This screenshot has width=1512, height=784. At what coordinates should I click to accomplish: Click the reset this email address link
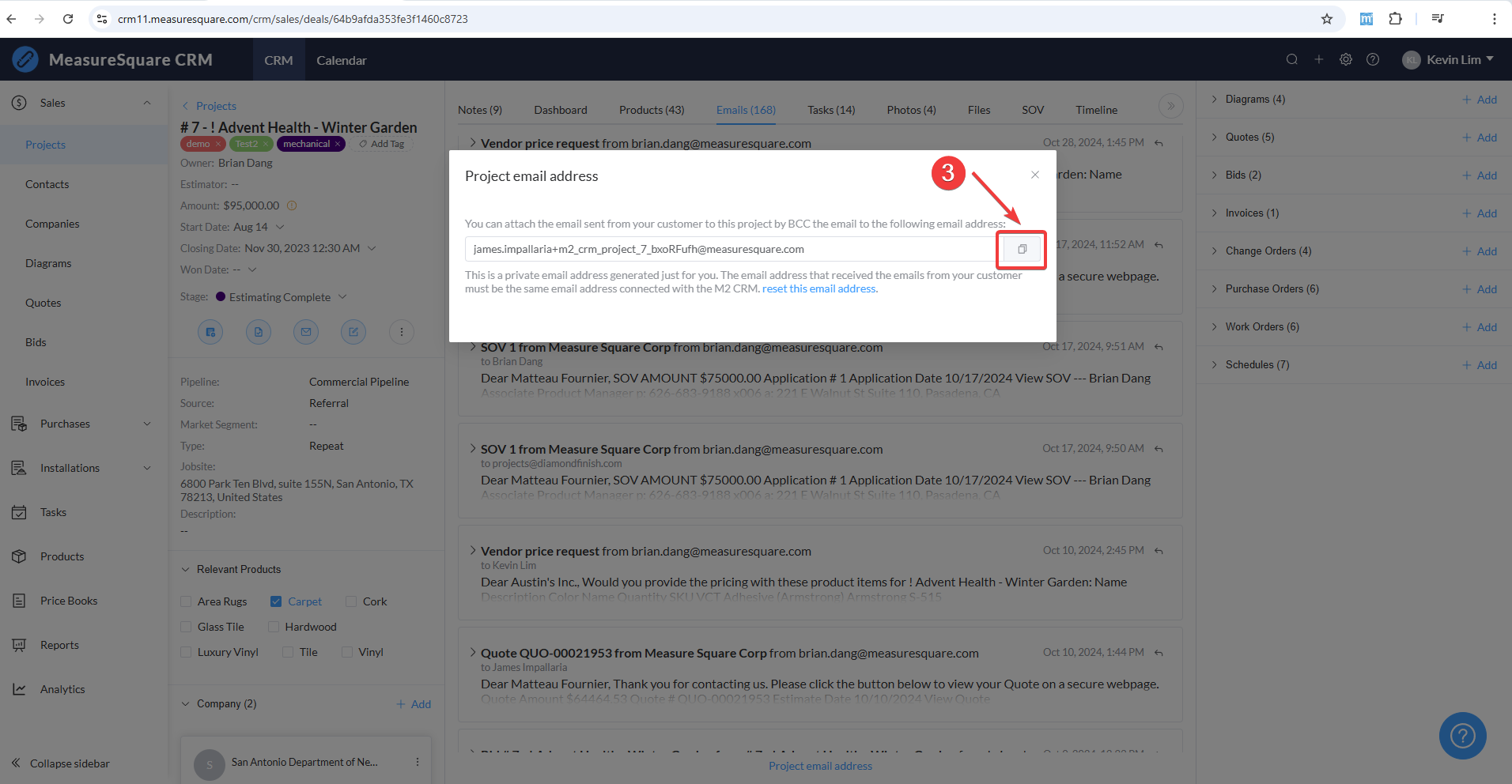(x=819, y=288)
